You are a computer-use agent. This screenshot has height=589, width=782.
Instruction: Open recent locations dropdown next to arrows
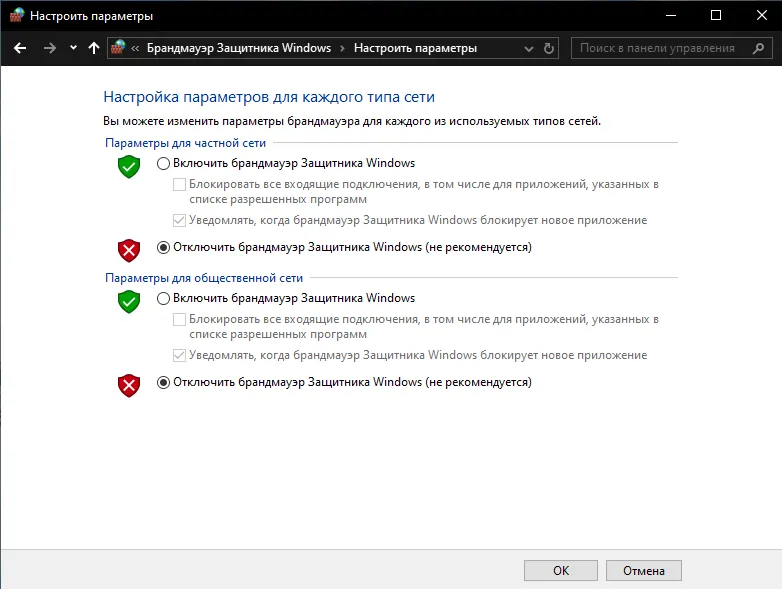coord(73,48)
